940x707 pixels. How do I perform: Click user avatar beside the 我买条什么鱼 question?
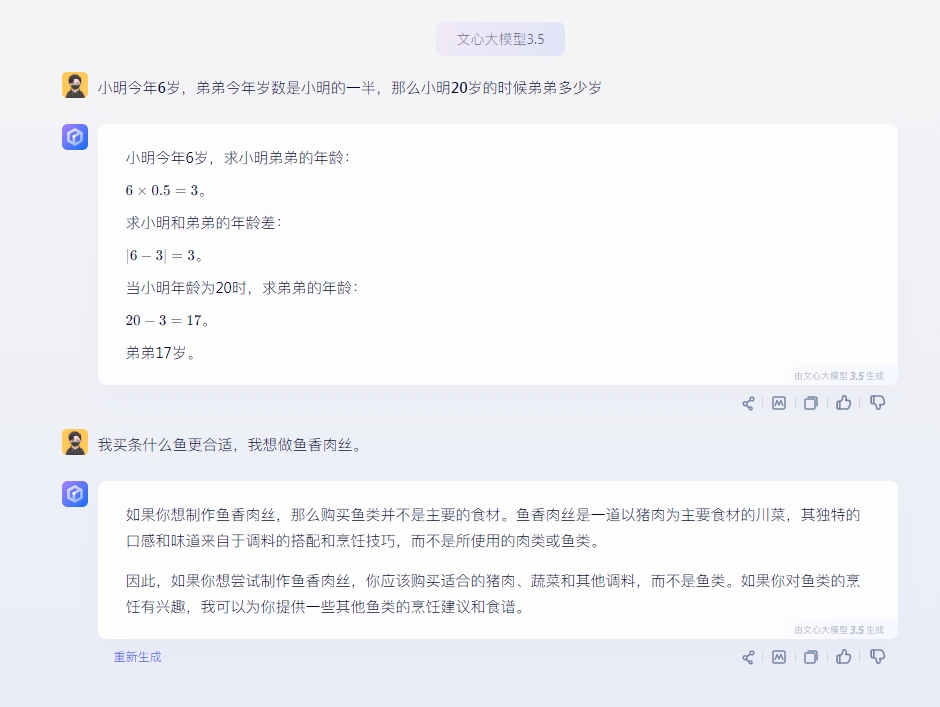tap(75, 442)
